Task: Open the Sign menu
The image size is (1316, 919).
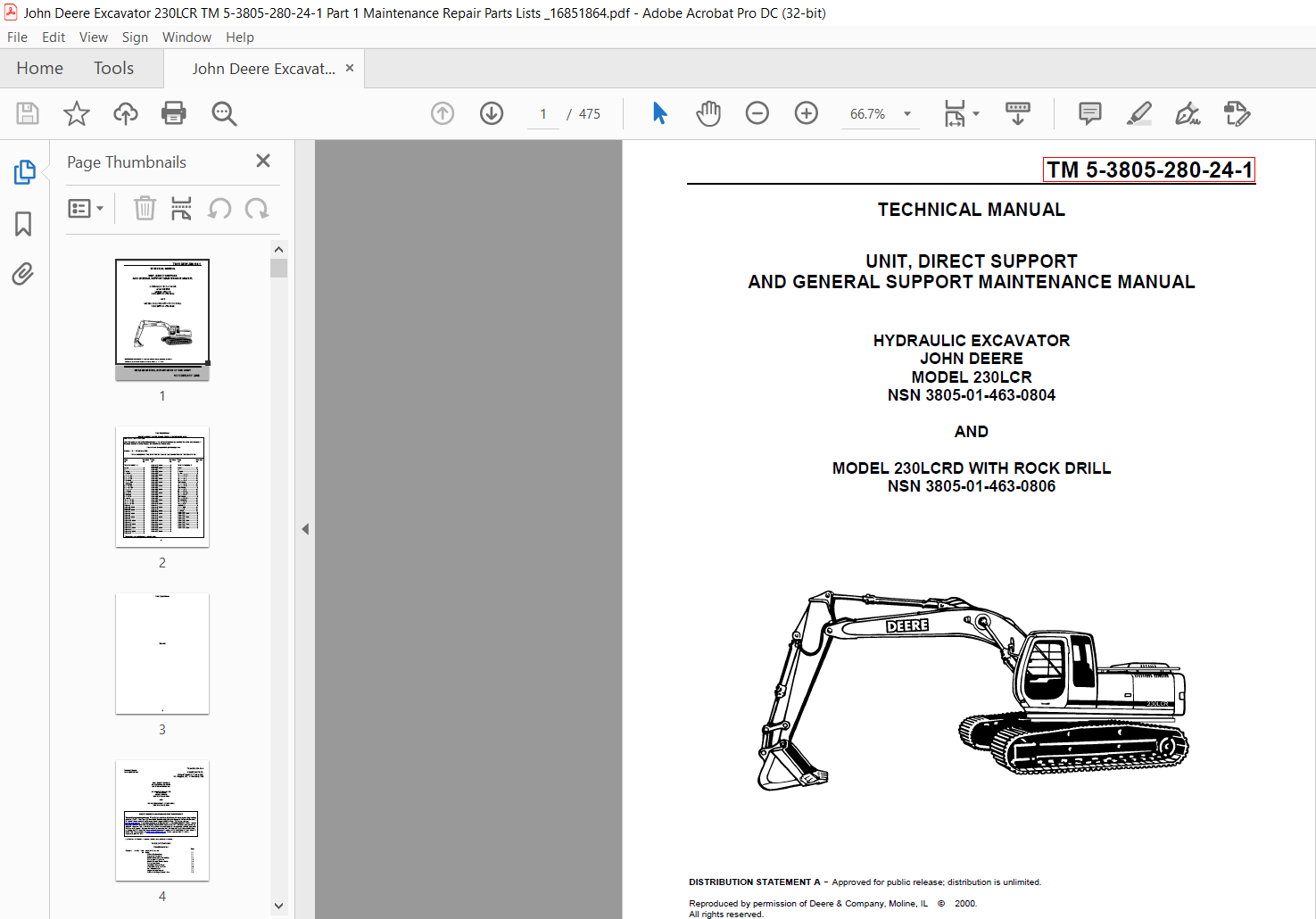Action: 135,37
